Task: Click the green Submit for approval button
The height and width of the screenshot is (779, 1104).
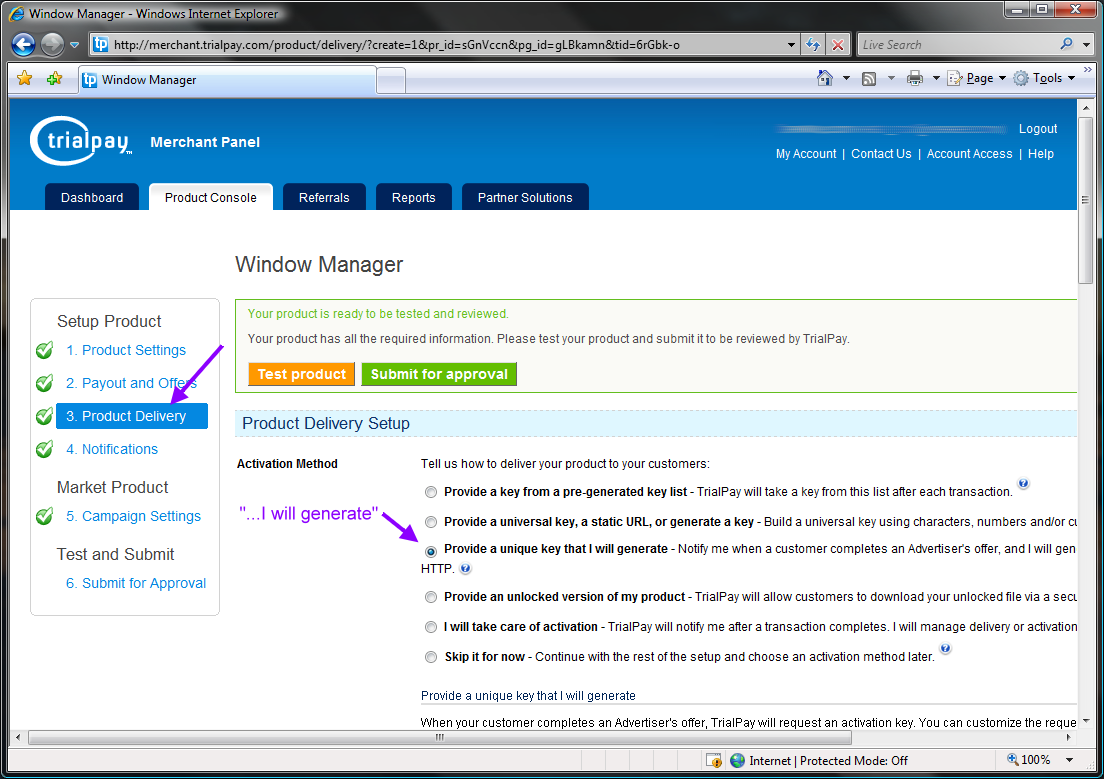Action: [x=439, y=374]
